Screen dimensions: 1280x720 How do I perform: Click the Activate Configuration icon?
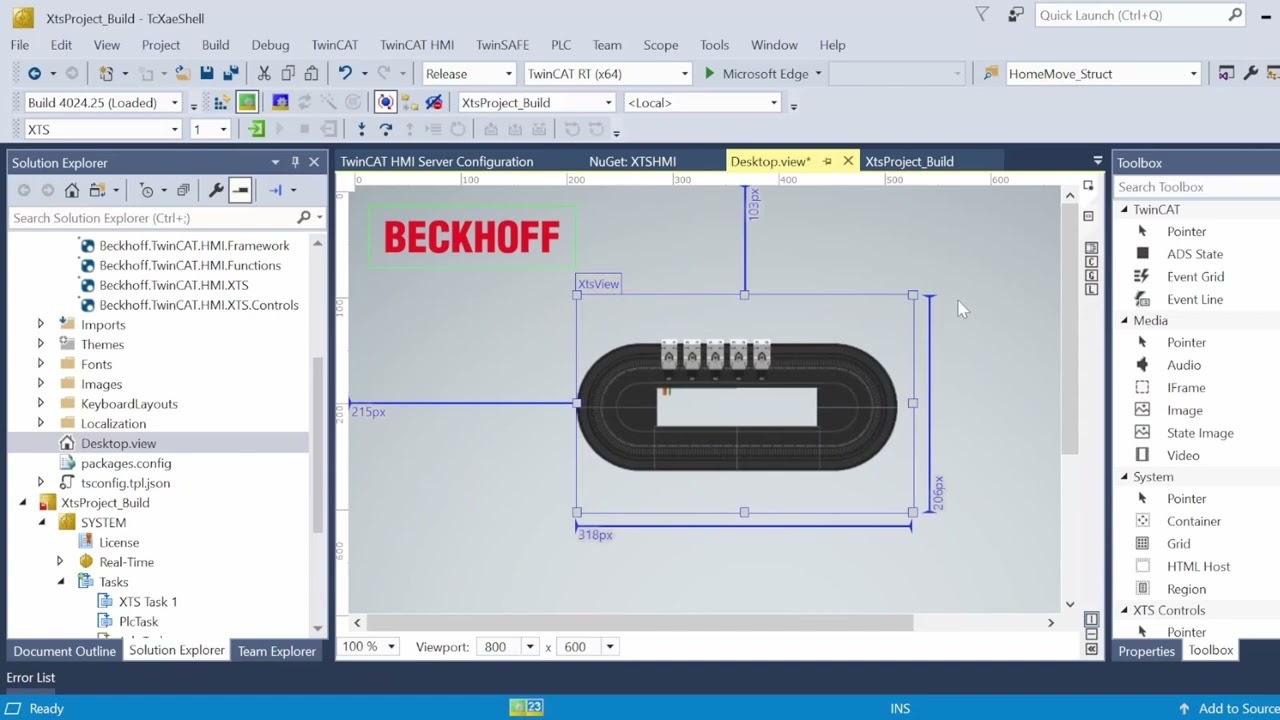point(222,102)
